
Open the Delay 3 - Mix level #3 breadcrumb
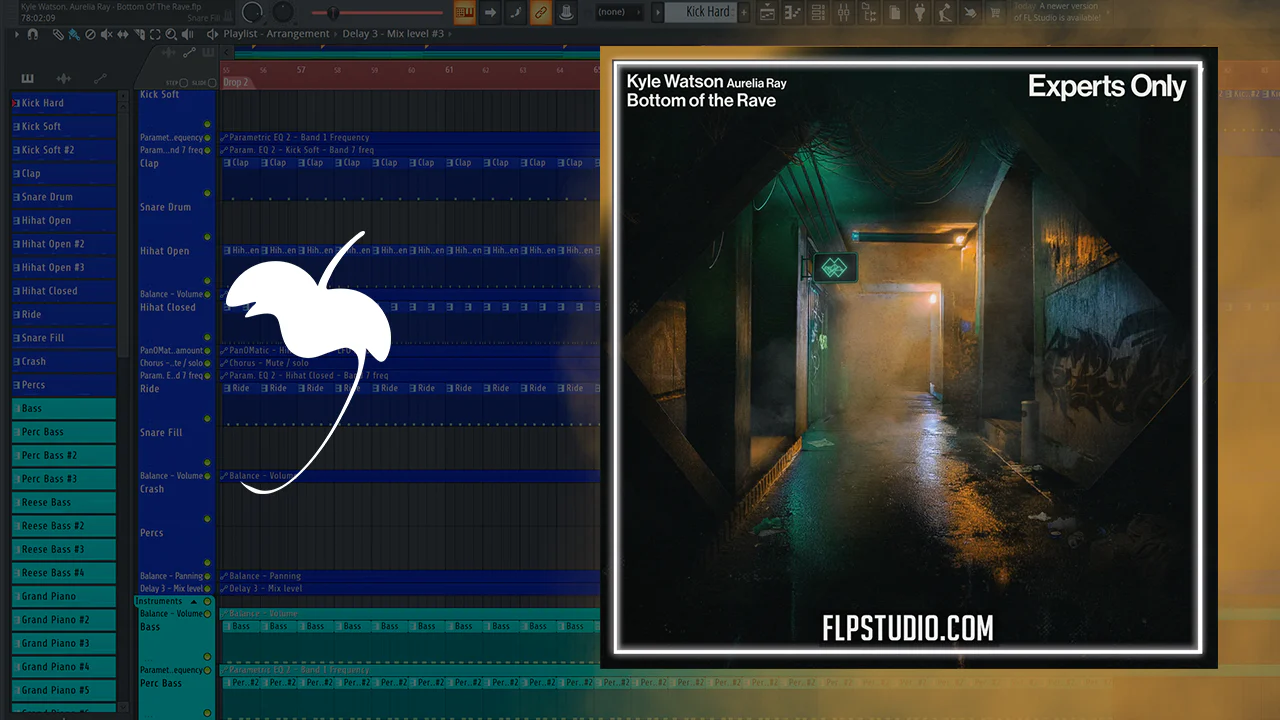coord(393,34)
